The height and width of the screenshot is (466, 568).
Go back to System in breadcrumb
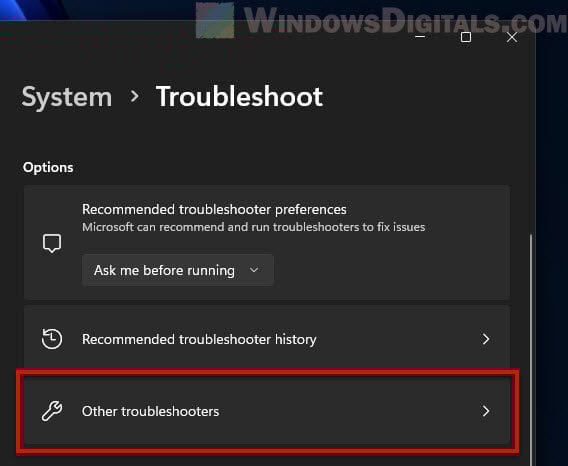point(67,97)
